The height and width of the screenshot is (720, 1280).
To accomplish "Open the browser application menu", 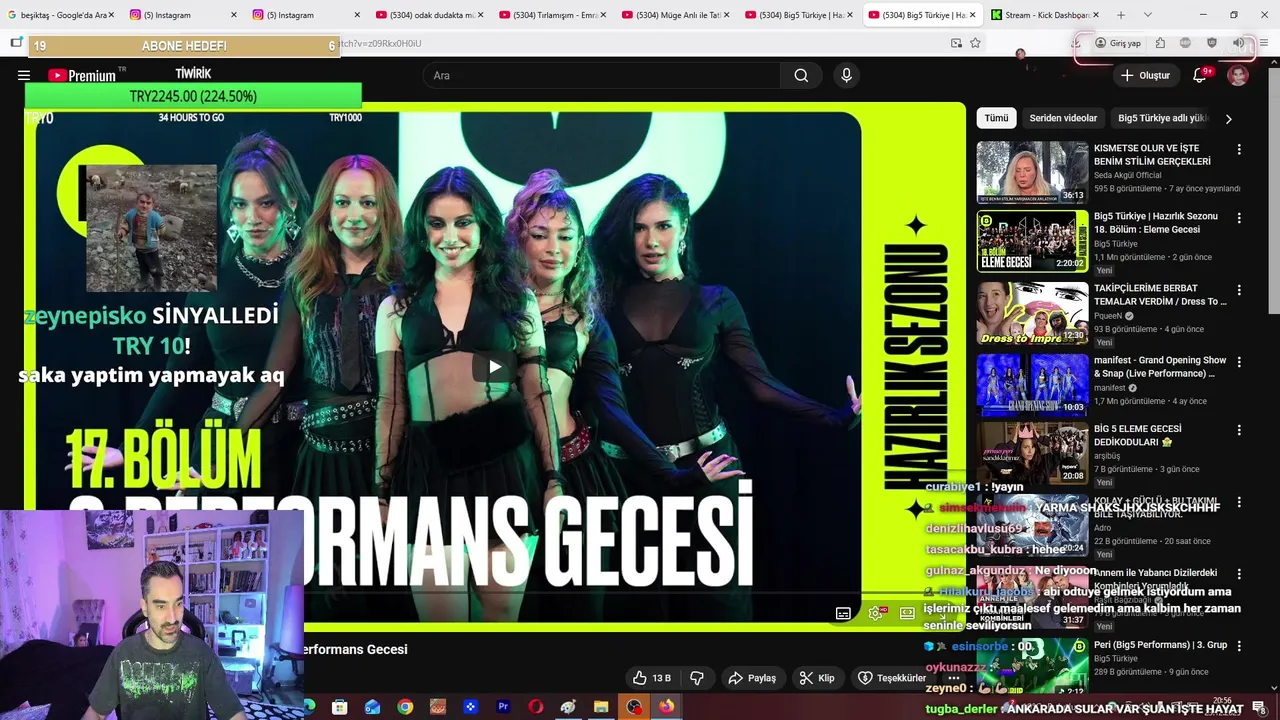I will tap(1264, 43).
